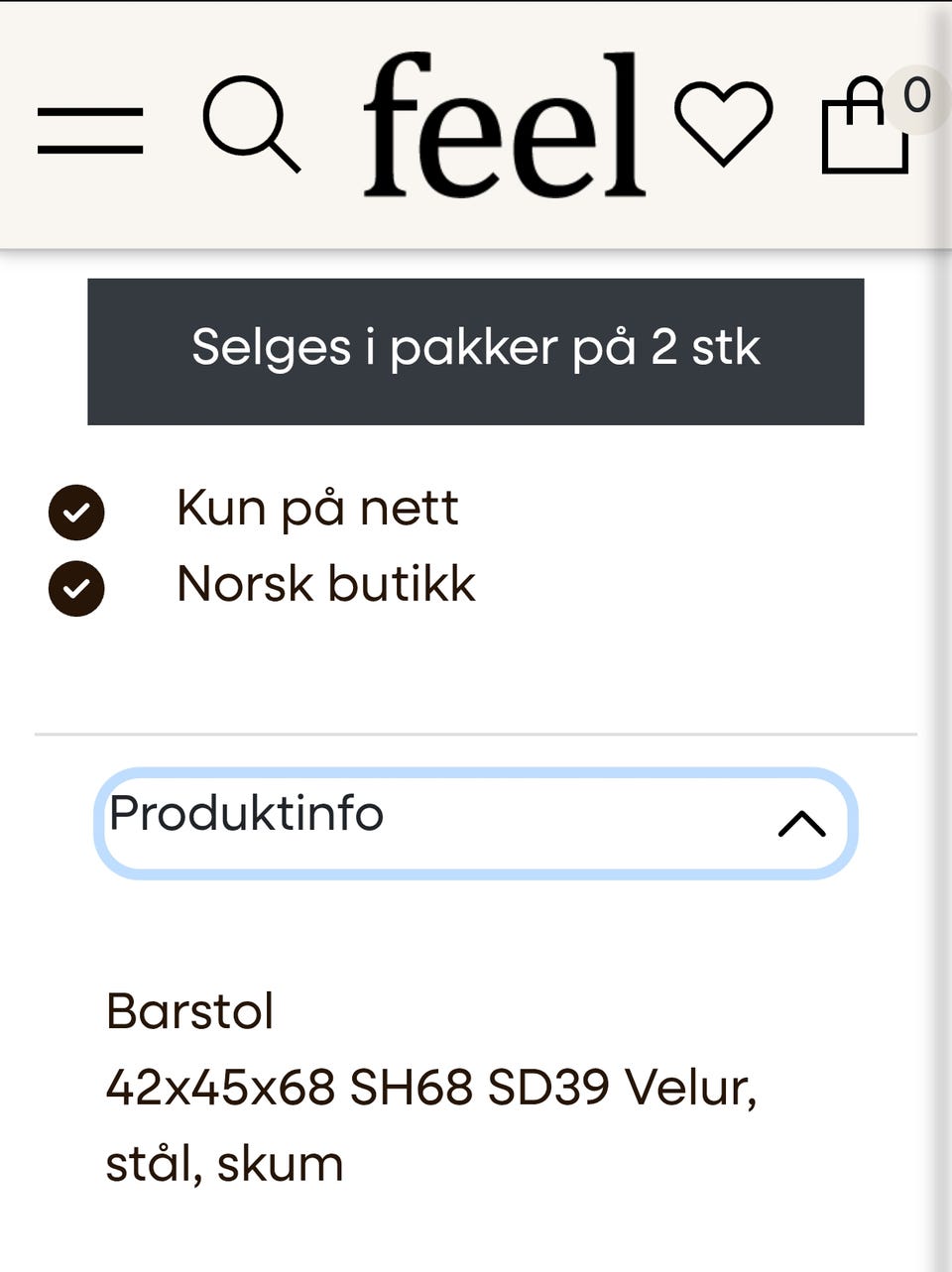The width and height of the screenshot is (952, 1272).
Task: Open the shopping bag cart
Action: 864,129
